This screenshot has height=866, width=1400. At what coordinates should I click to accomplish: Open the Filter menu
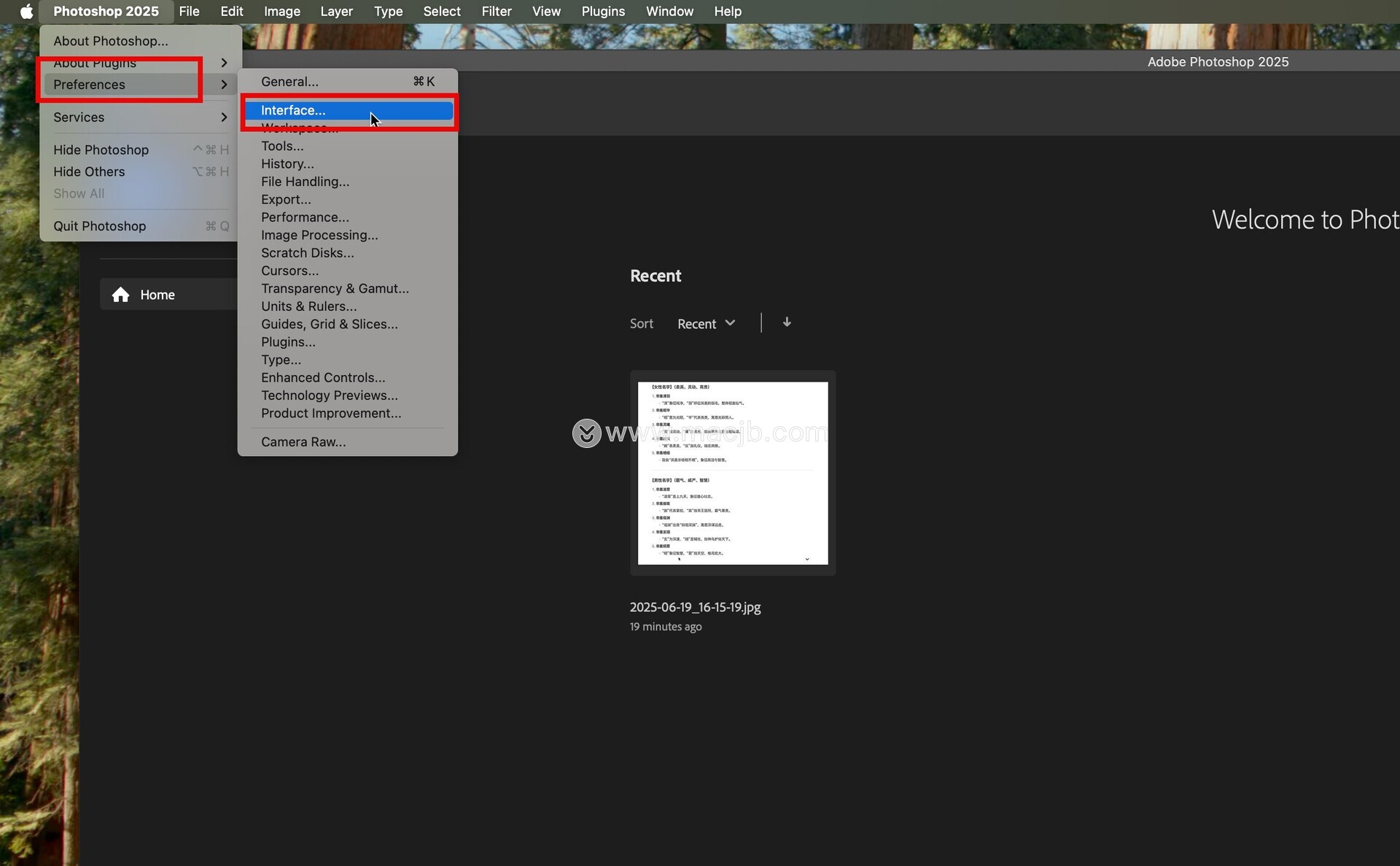click(x=497, y=11)
